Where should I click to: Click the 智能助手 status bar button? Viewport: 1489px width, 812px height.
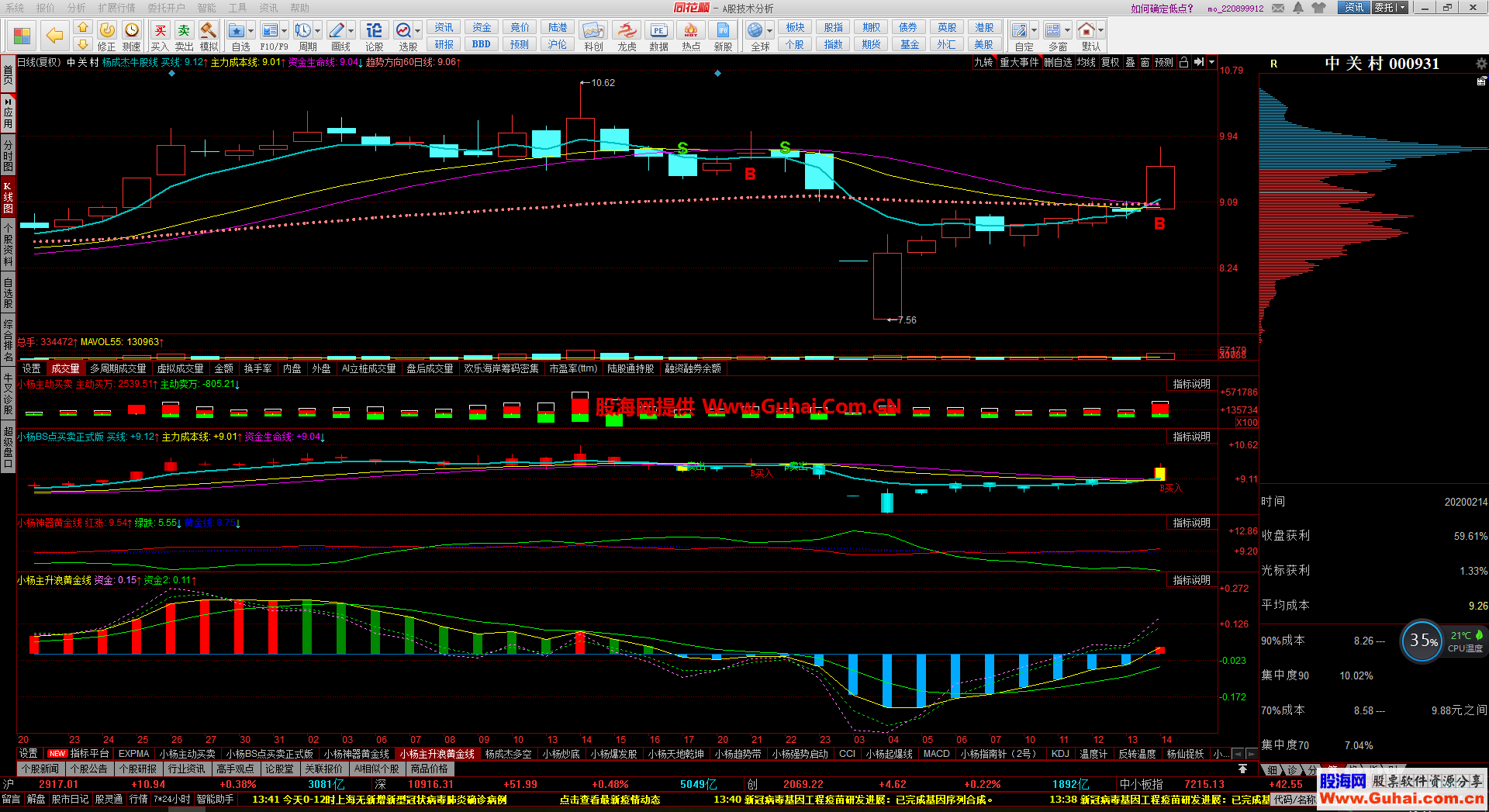[215, 800]
